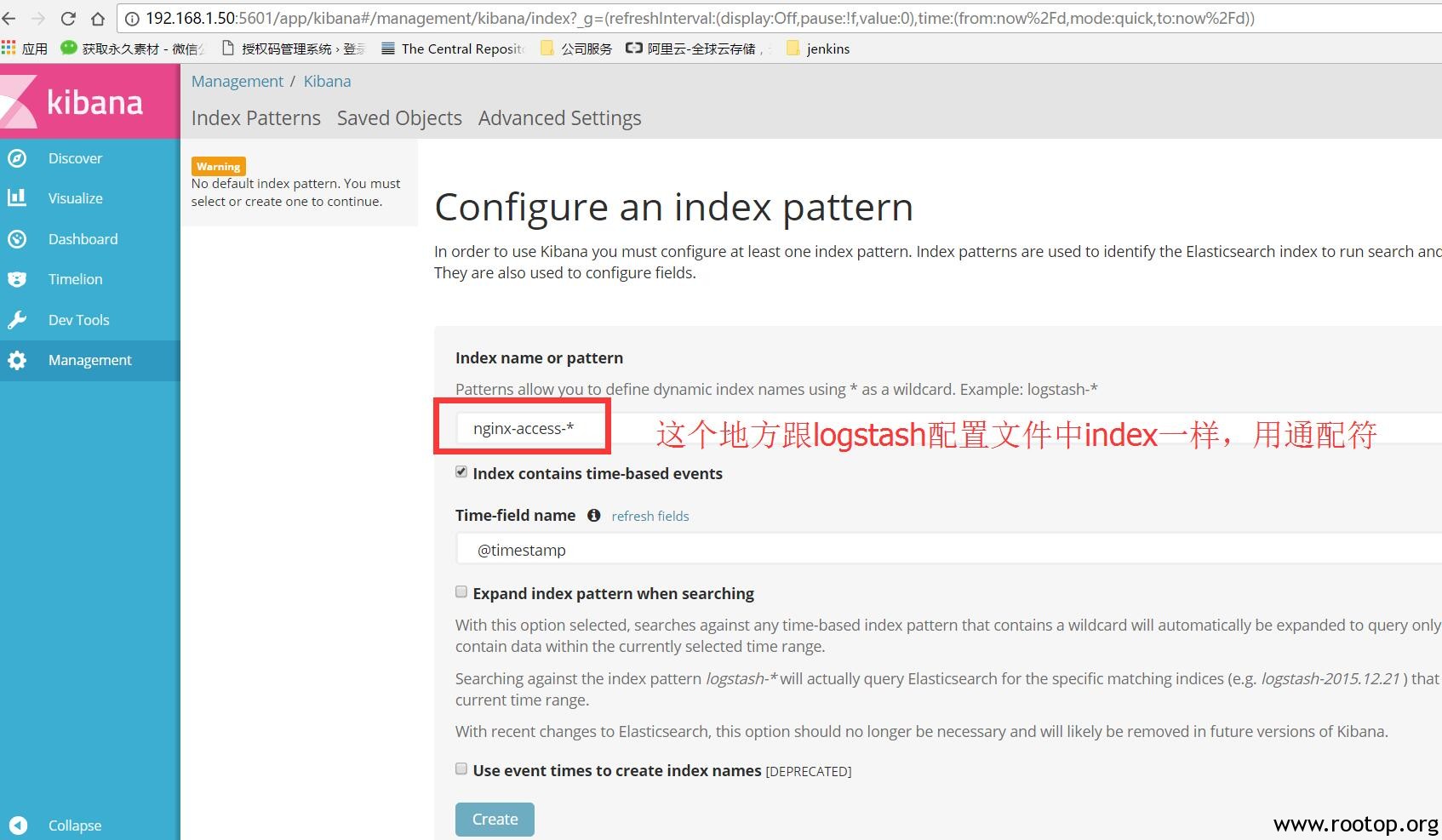Open the Index Patterns tab
This screenshot has height=840, width=1442.
tap(256, 118)
